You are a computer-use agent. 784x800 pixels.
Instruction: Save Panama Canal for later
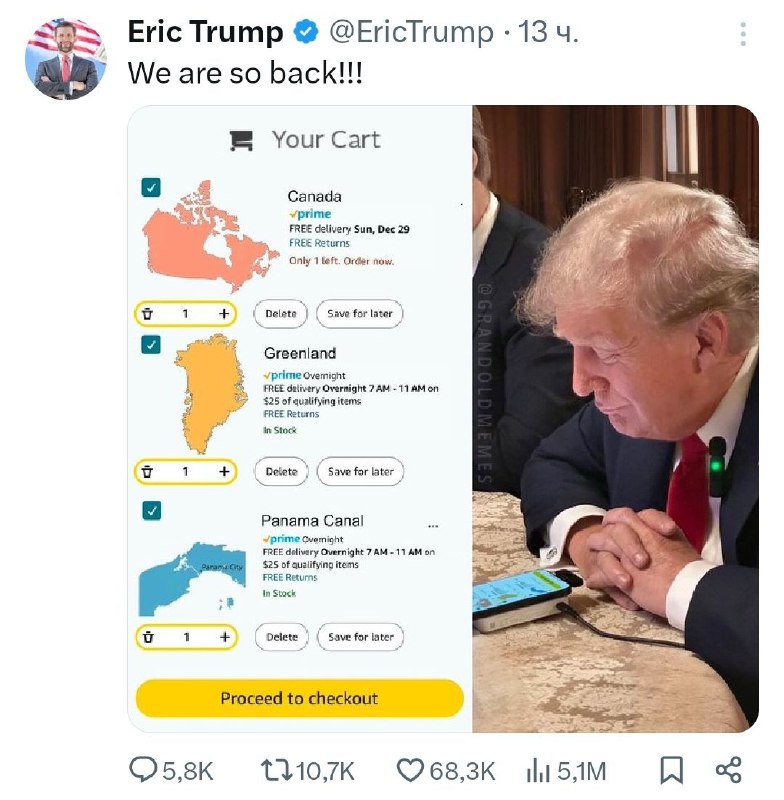[361, 637]
